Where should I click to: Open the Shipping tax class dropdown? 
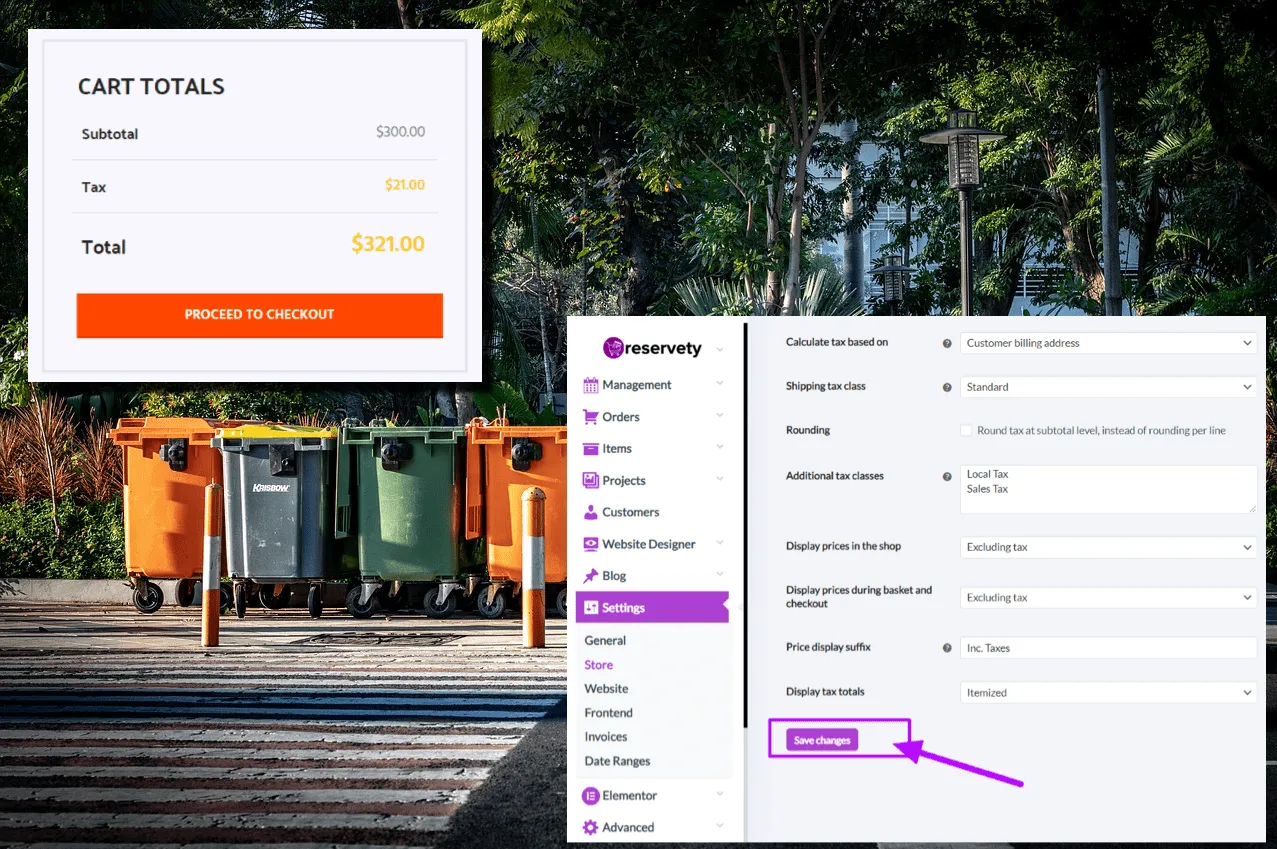click(1108, 386)
